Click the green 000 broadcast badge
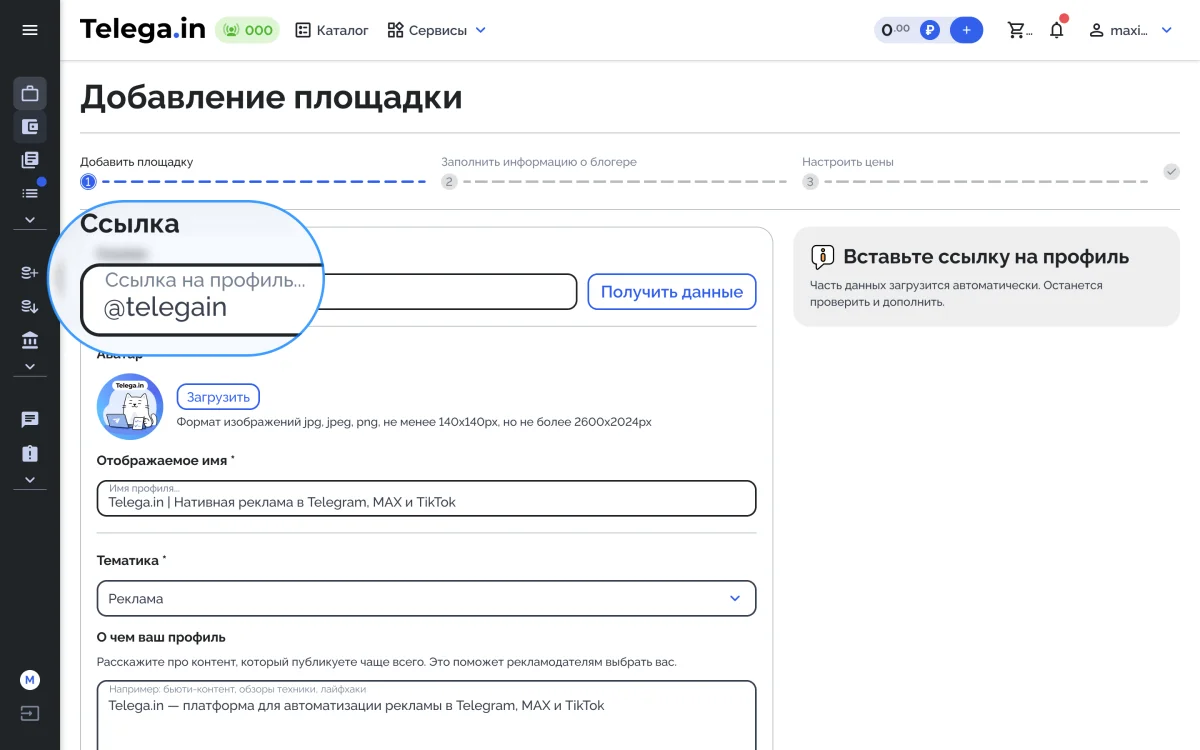This screenshot has width=1200, height=750. pyautogui.click(x=247, y=30)
